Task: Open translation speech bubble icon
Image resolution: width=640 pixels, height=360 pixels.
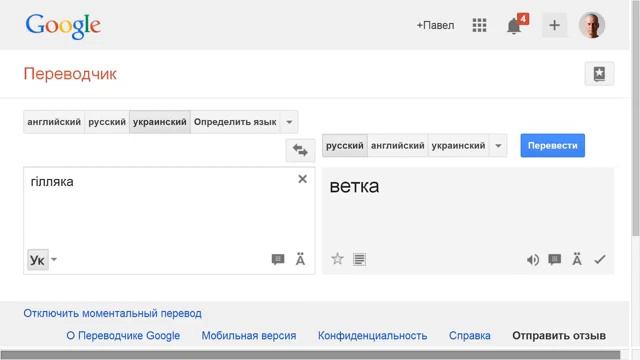Action: point(555,259)
